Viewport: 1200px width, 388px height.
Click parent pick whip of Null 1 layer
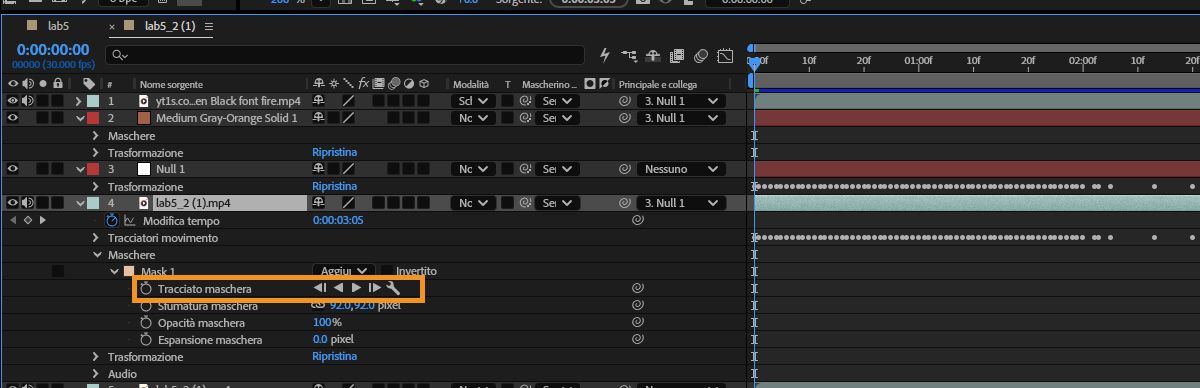tap(626, 169)
